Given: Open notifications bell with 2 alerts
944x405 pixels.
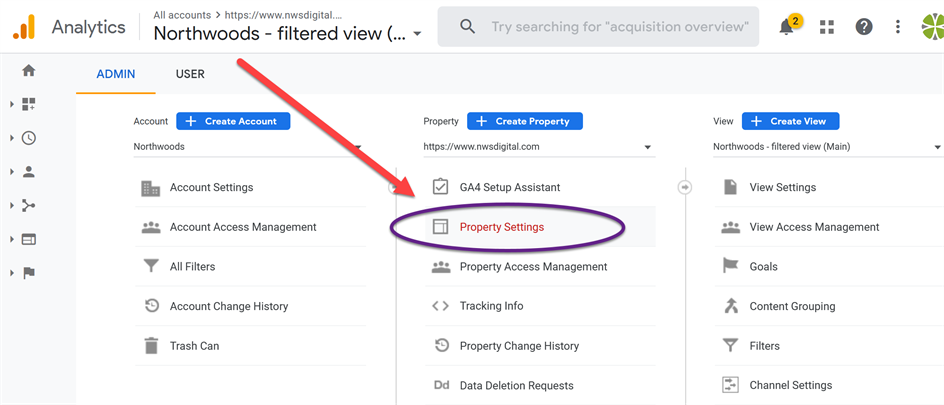Looking at the screenshot, I should click(789, 26).
